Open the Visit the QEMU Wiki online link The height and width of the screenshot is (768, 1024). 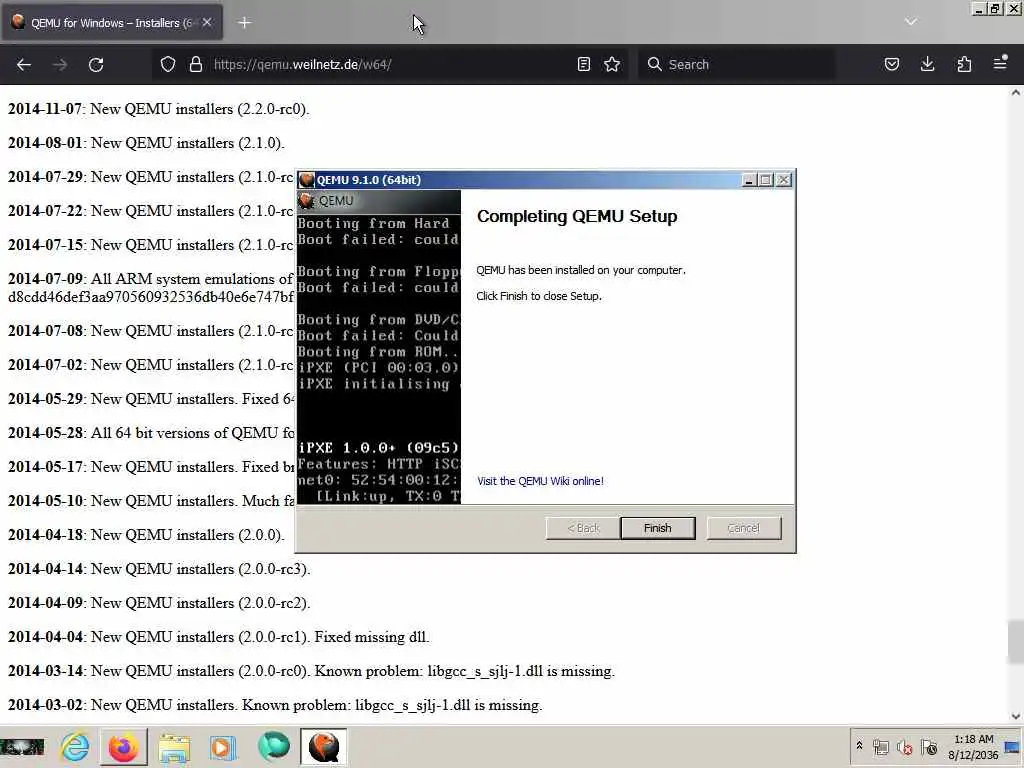[540, 481]
